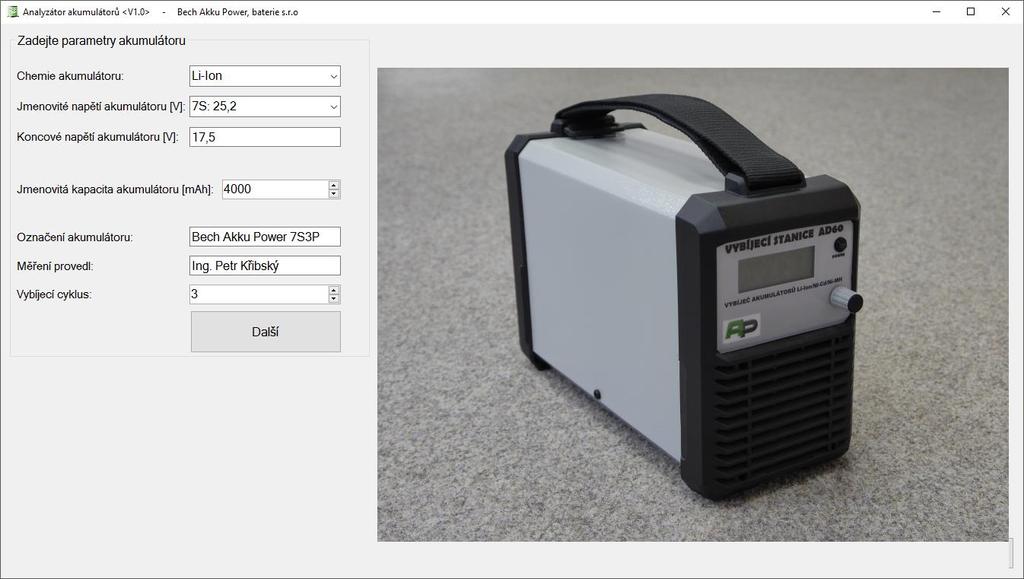Open the Chemie akumulátoru Li-Ion dropdown
The image size is (1024, 579).
pyautogui.click(x=264, y=76)
